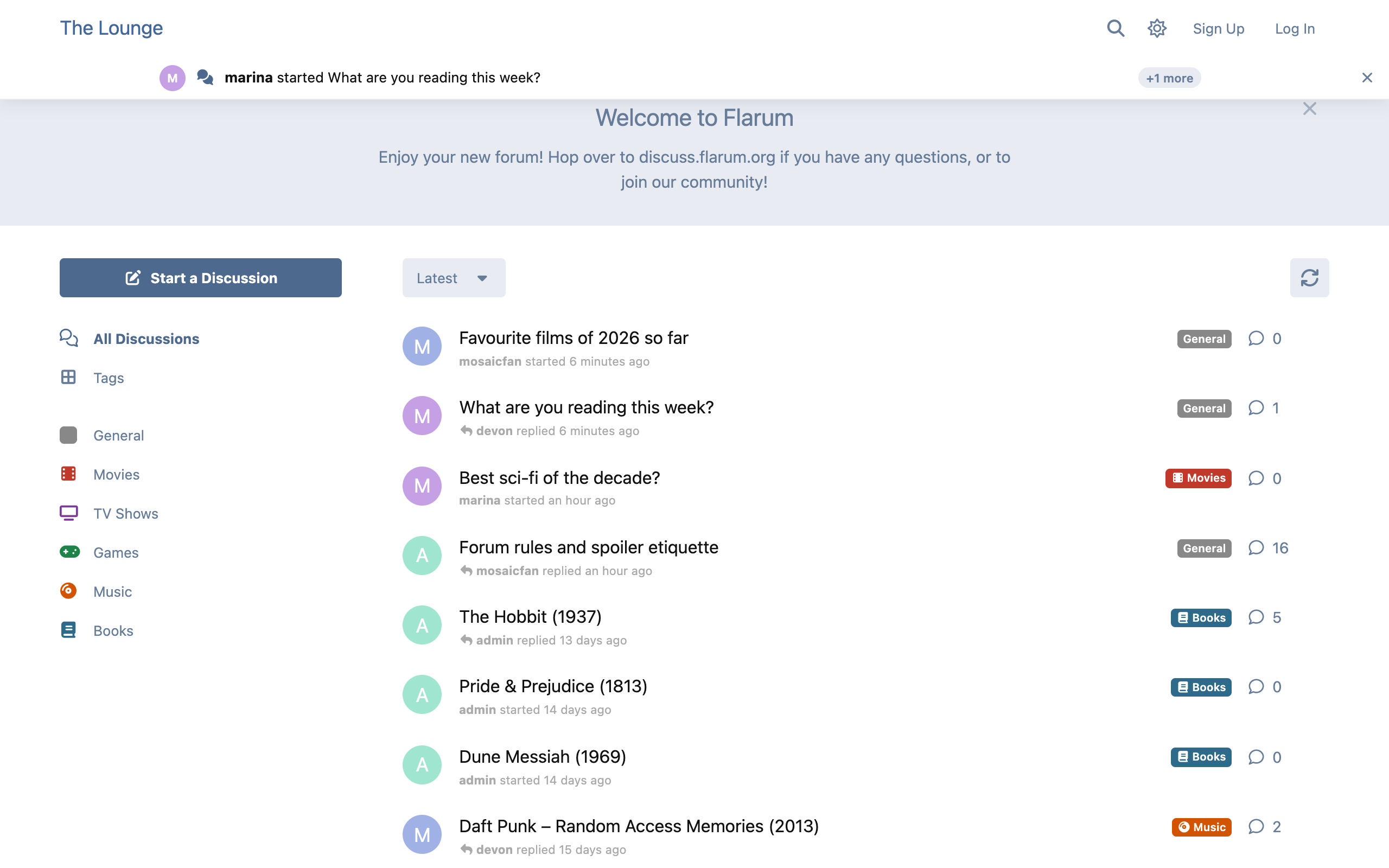Click Start a Discussion button
The width and height of the screenshot is (1389, 868).
pyautogui.click(x=200, y=278)
